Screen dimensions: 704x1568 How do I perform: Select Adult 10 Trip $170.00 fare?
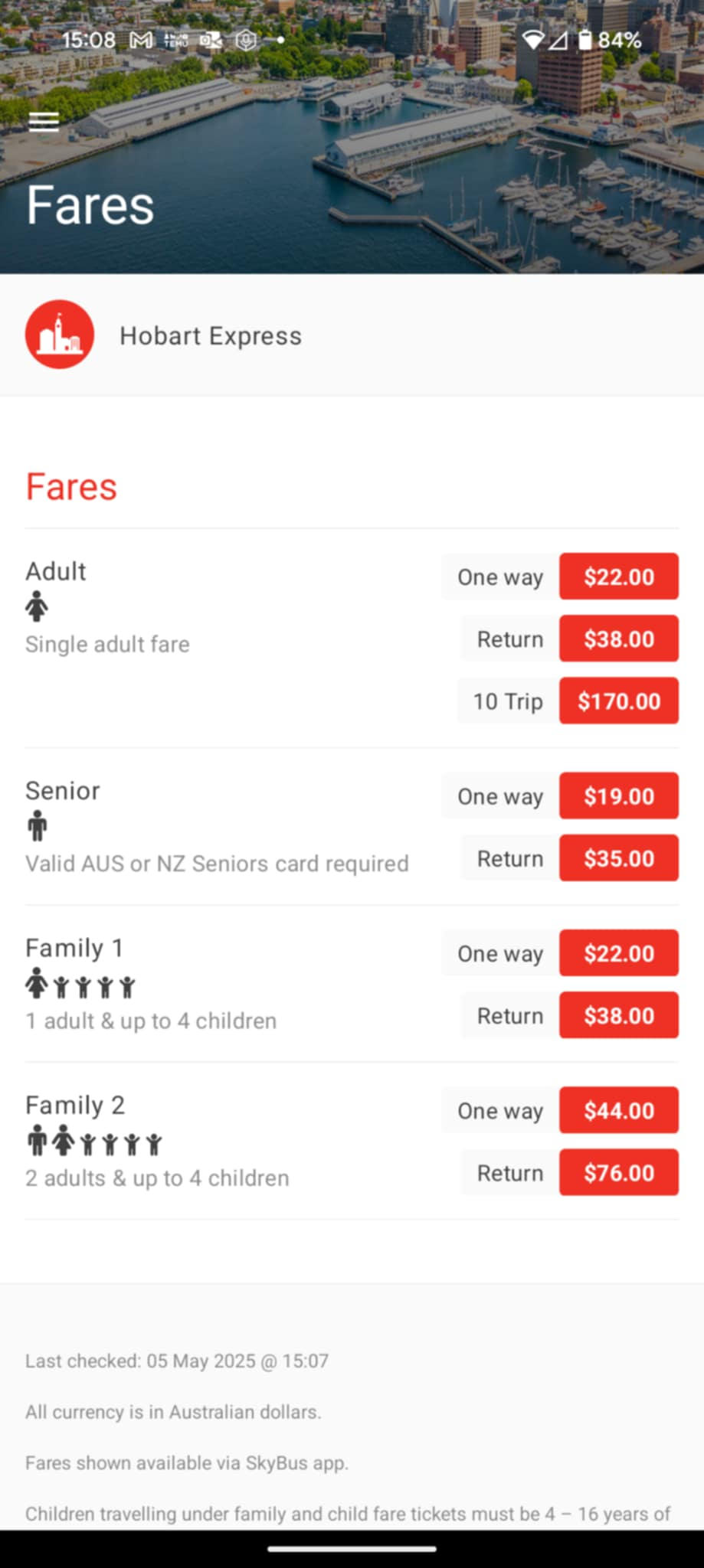pyautogui.click(x=568, y=701)
